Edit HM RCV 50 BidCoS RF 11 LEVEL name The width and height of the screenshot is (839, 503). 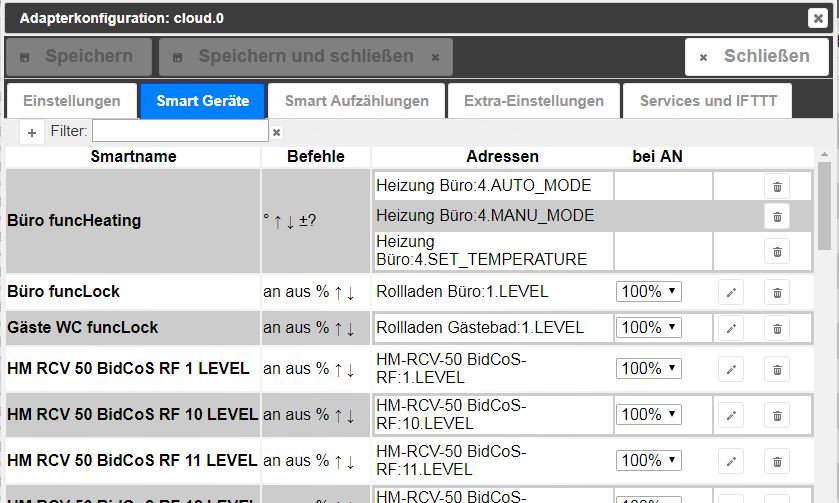(731, 462)
